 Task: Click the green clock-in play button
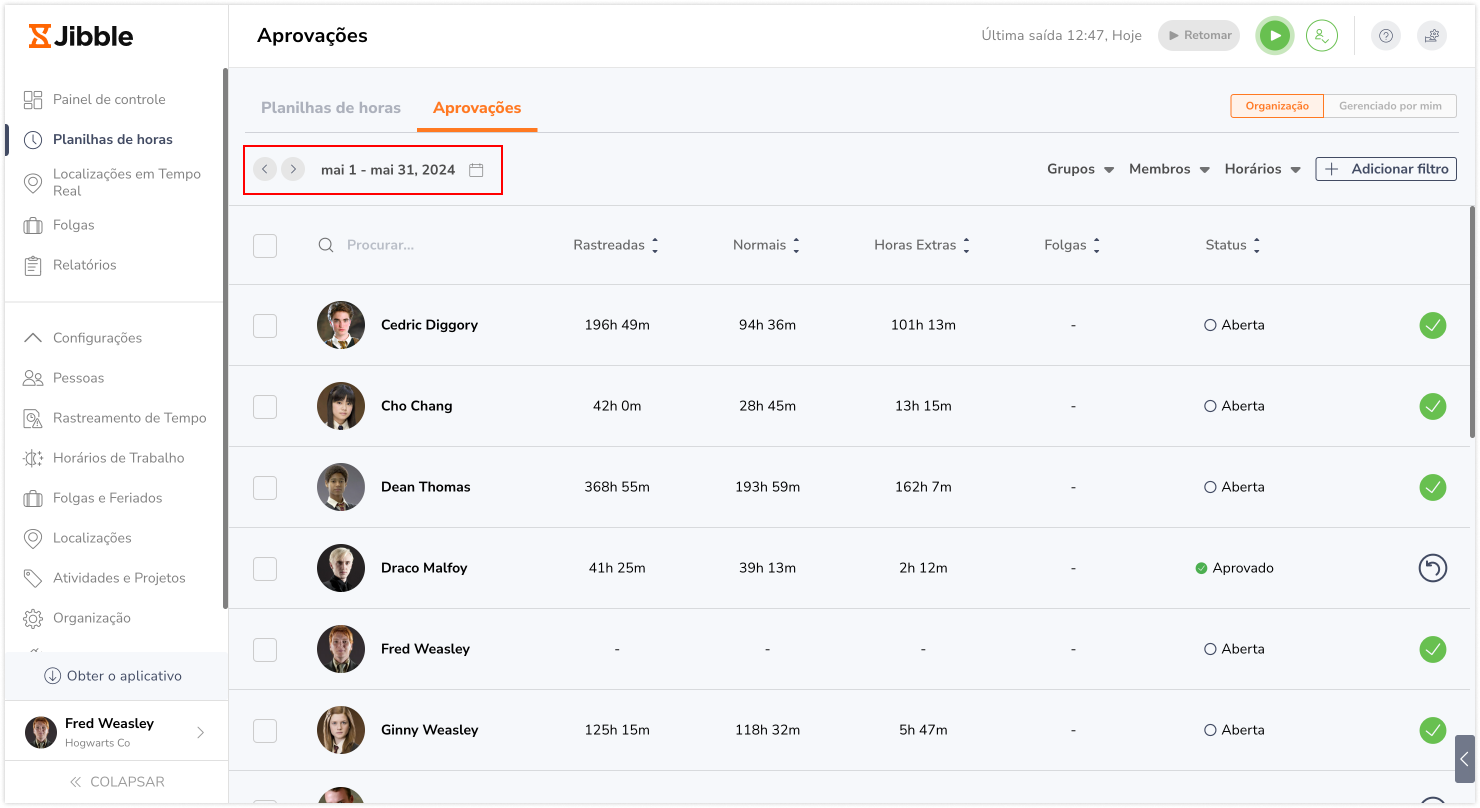(1274, 36)
